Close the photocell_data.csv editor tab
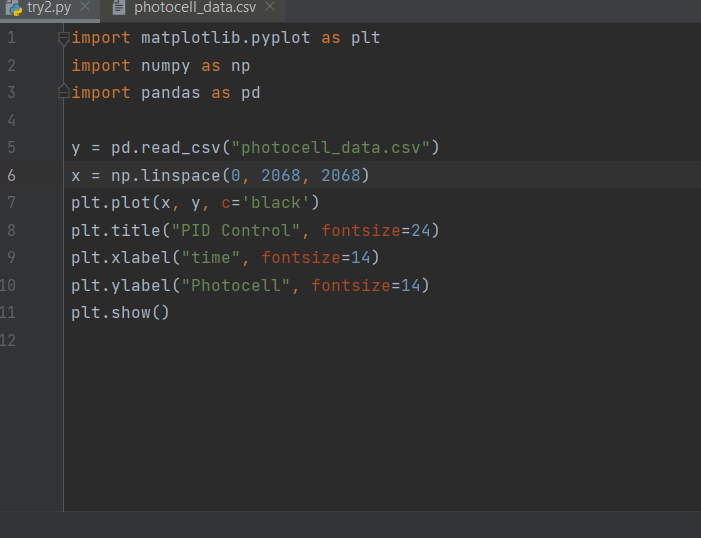The height and width of the screenshot is (538, 701). 270,7
